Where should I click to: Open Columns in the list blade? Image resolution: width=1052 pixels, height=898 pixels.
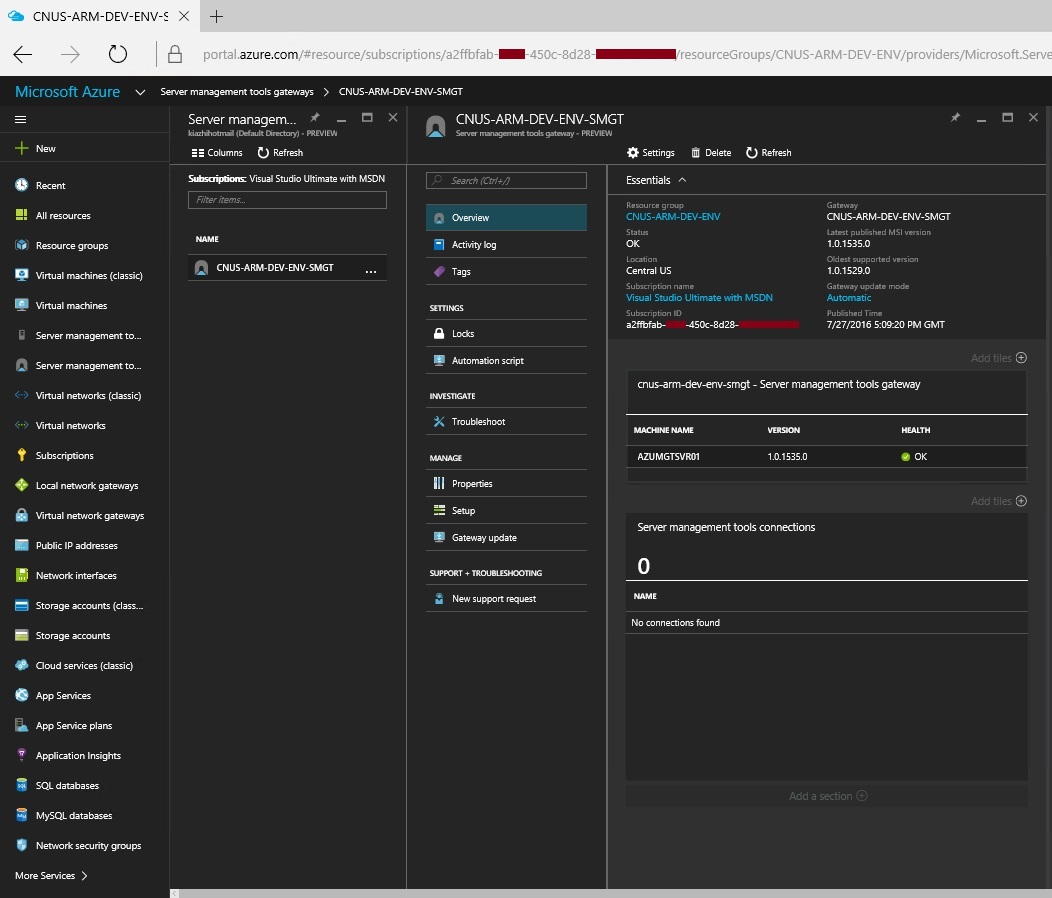point(217,152)
